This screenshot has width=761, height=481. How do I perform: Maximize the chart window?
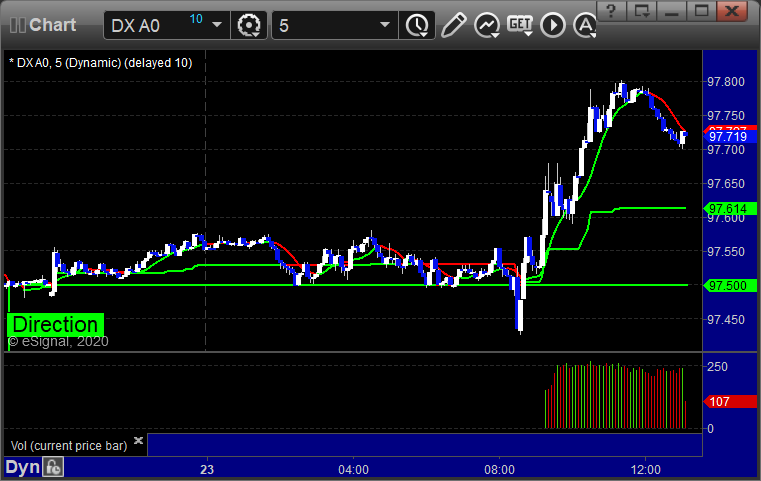coord(701,10)
